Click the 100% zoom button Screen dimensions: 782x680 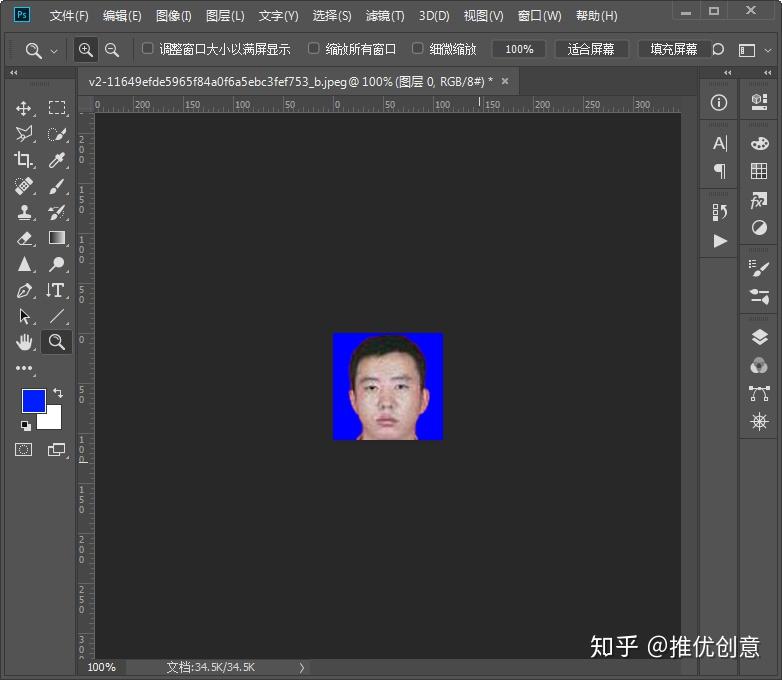tap(519, 49)
